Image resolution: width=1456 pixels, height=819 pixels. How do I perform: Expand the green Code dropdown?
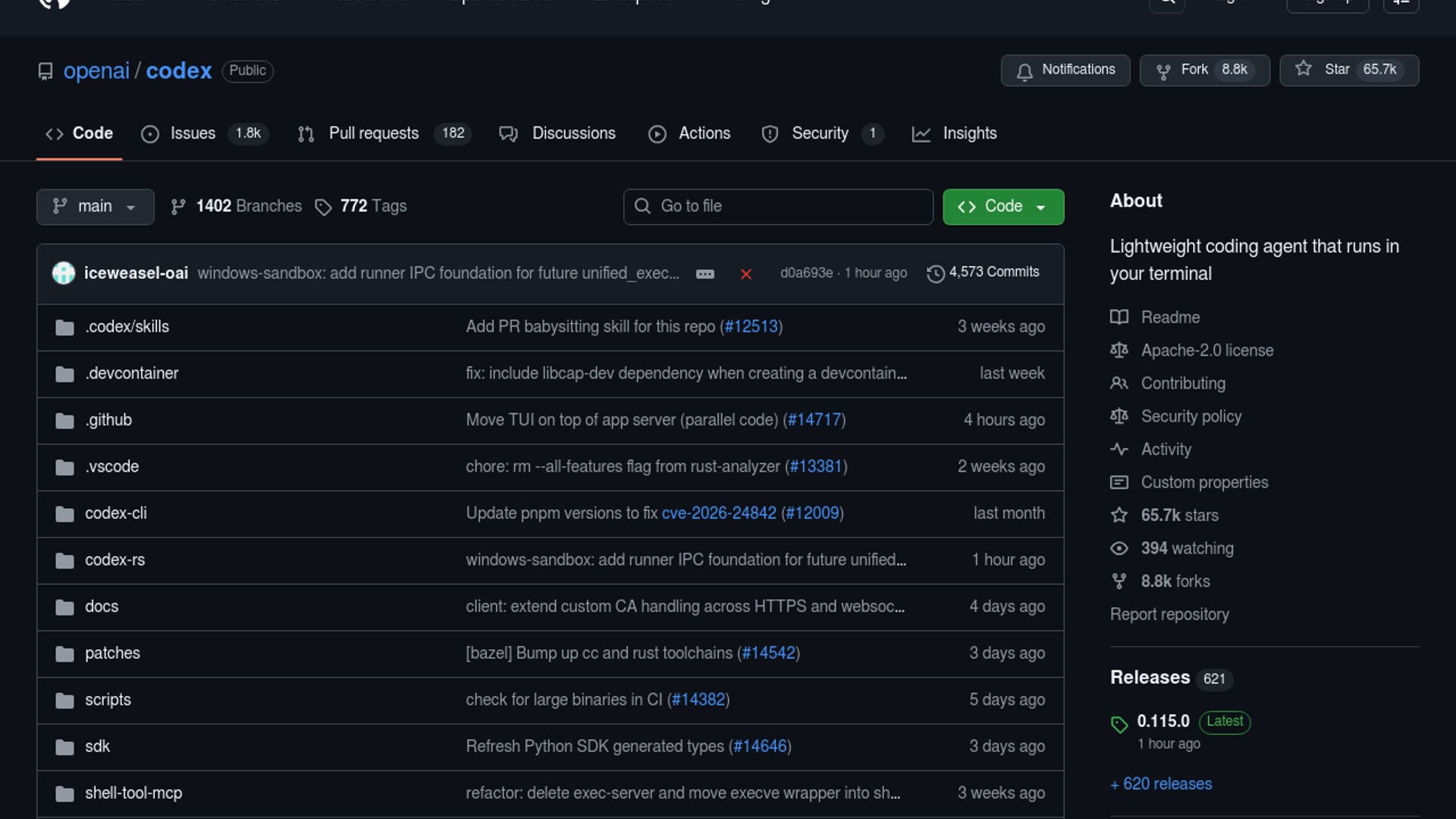(1003, 206)
